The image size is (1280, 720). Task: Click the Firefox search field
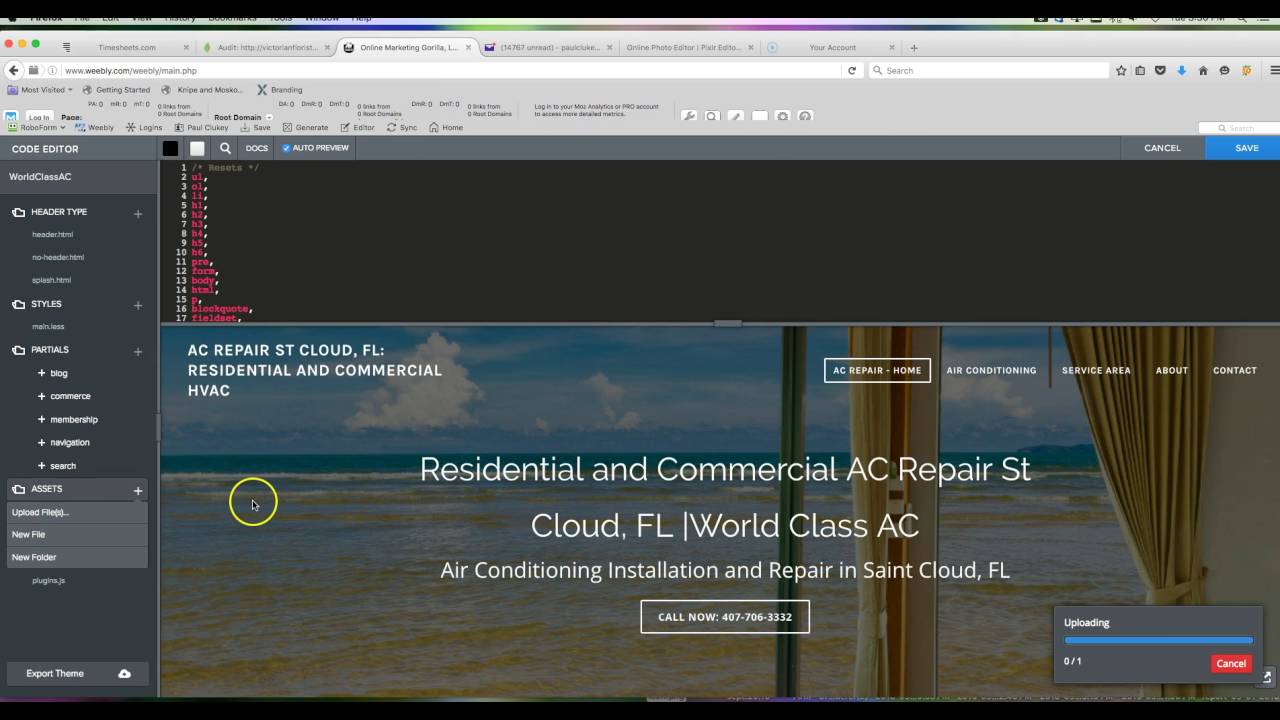[990, 70]
